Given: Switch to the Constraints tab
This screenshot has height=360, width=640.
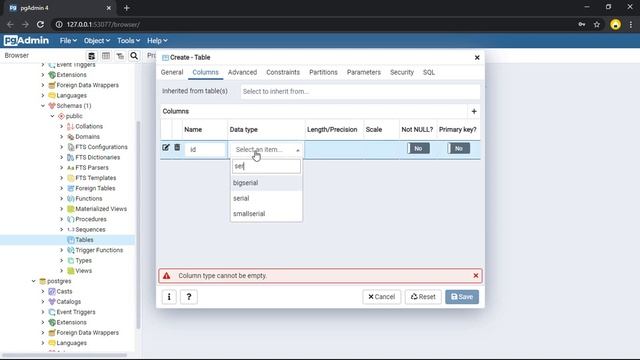Looking at the screenshot, I should [283, 72].
